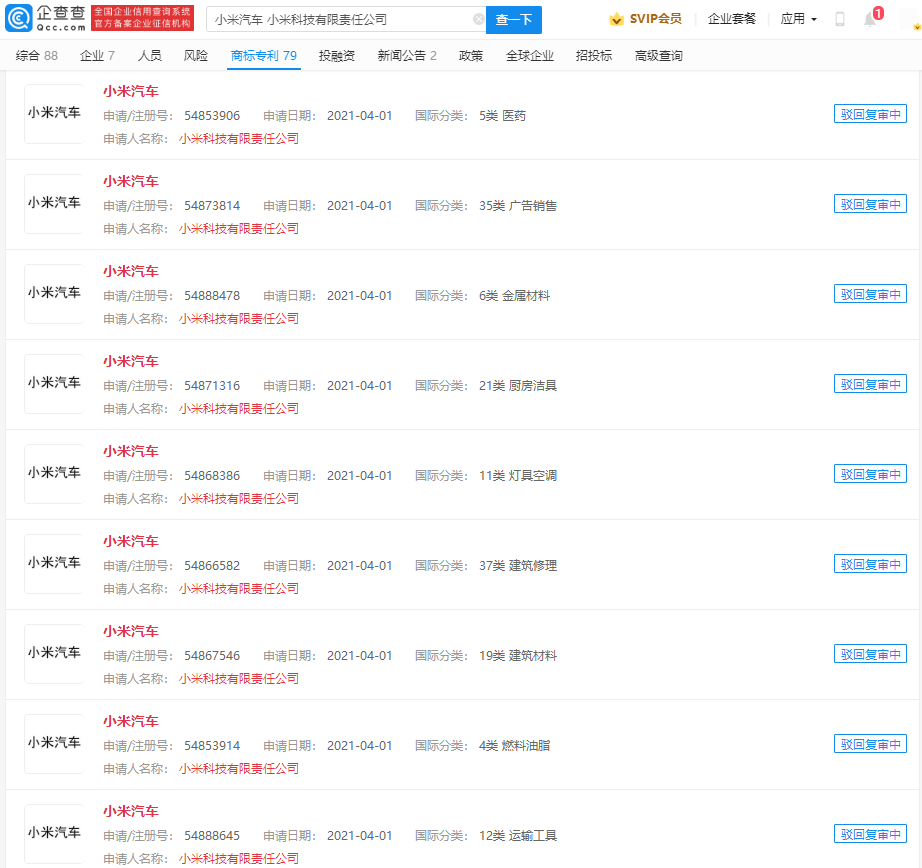Select the 企业 7 tab
922x868 pixels.
97,56
